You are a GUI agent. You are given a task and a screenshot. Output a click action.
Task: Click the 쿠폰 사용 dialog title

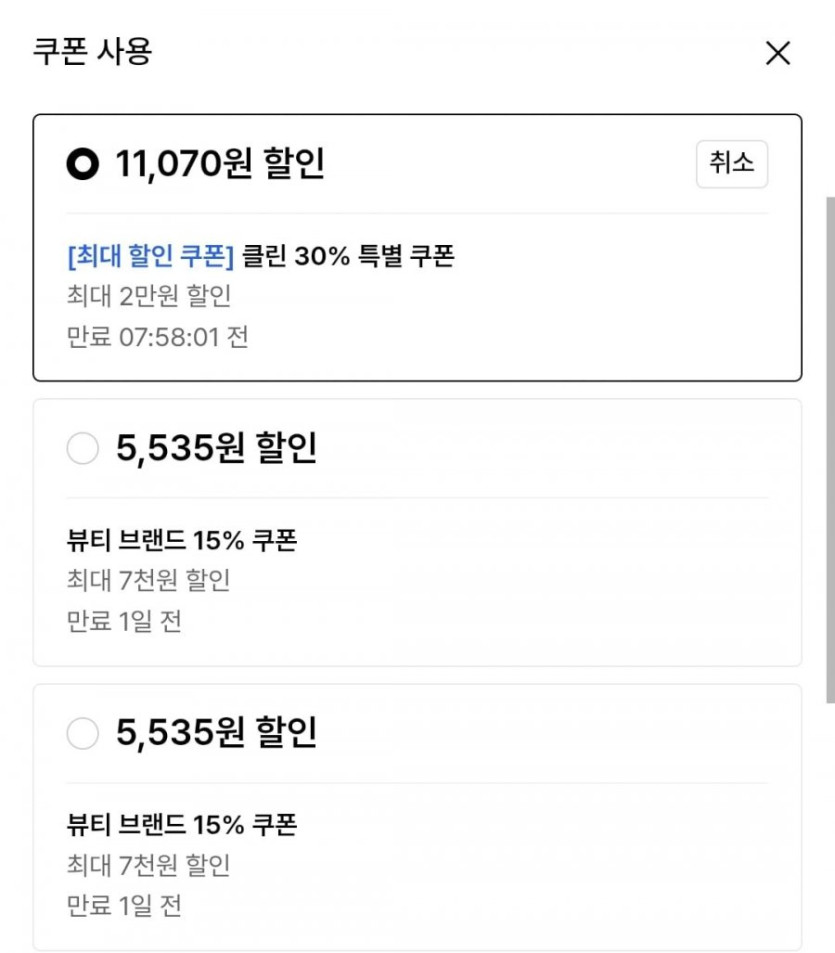click(x=92, y=51)
